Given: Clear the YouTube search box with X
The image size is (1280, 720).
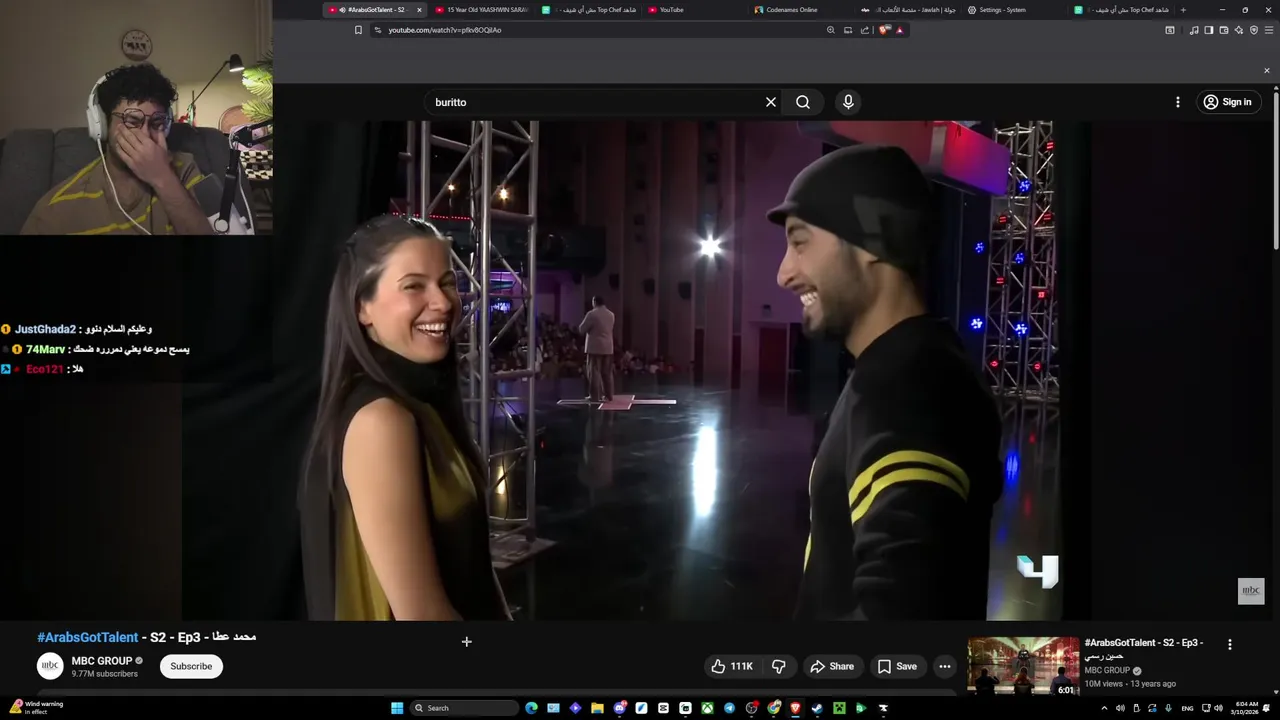Looking at the screenshot, I should click(x=771, y=102).
